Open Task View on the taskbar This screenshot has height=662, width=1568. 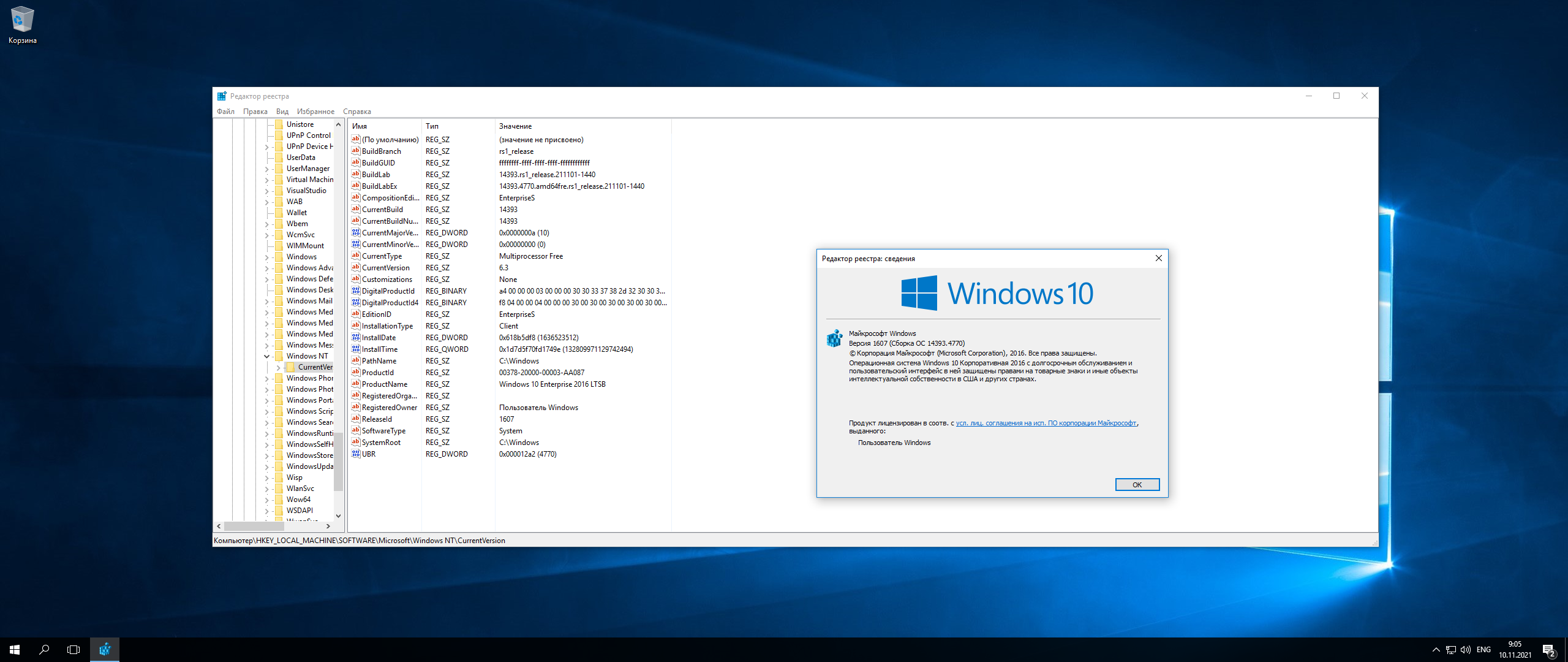[73, 650]
